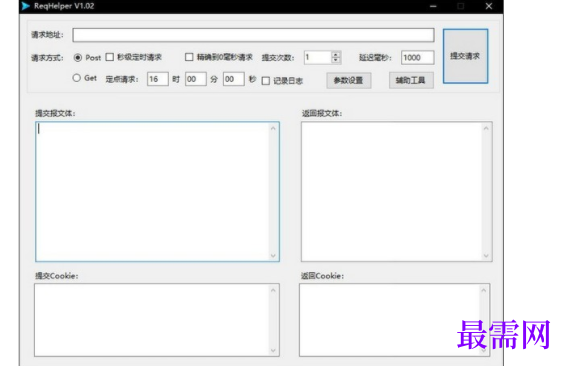Click the 提交请求 submit button

pyautogui.click(x=465, y=56)
